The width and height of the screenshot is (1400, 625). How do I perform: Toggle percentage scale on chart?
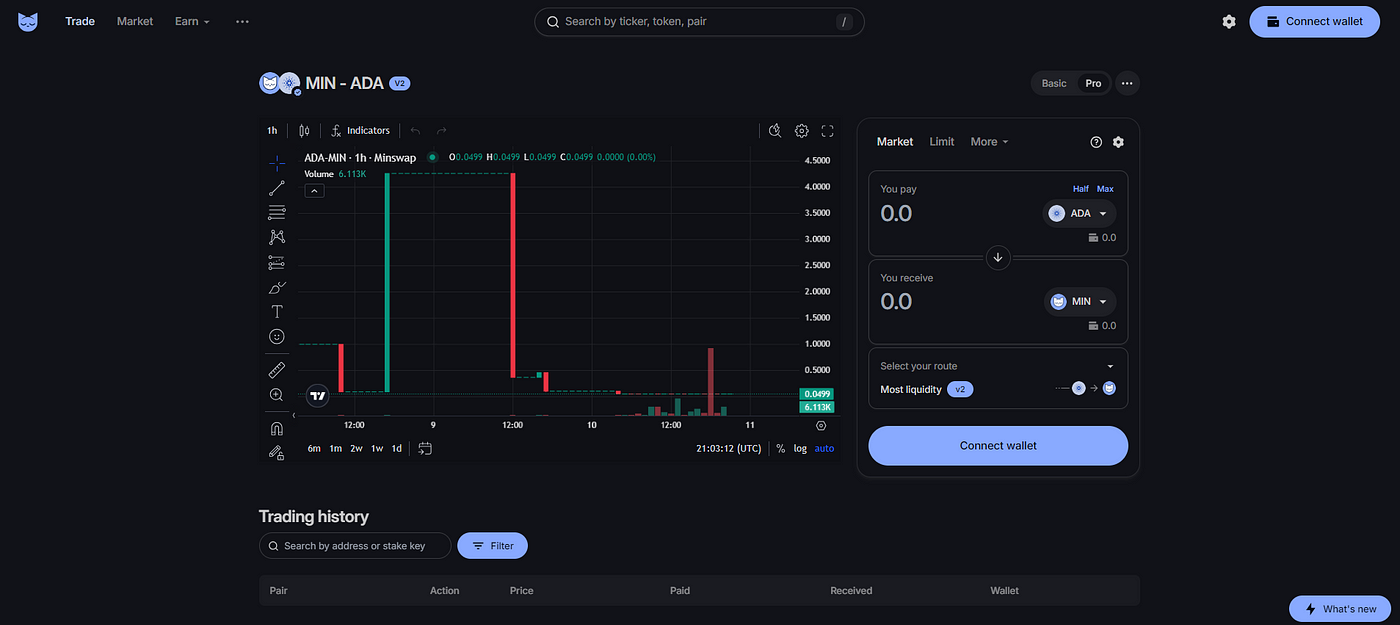(781, 448)
